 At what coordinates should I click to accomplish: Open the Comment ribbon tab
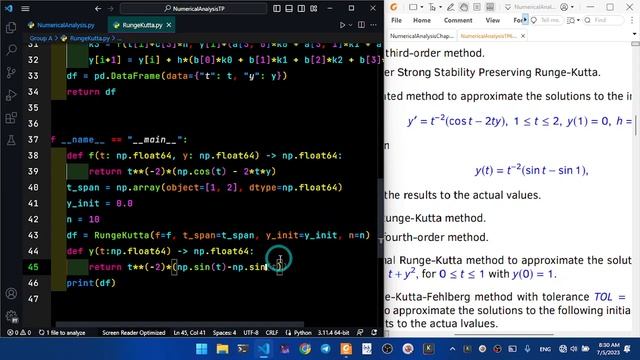click(x=458, y=20)
